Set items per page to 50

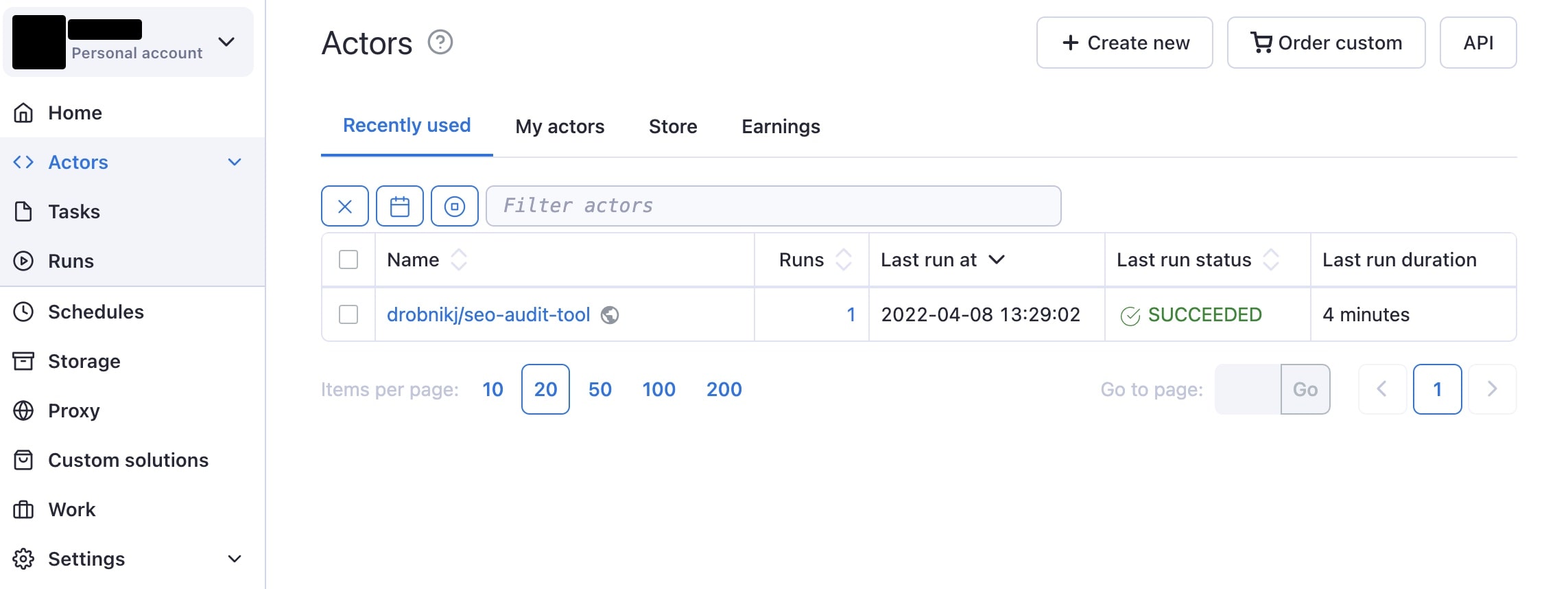[x=599, y=389]
